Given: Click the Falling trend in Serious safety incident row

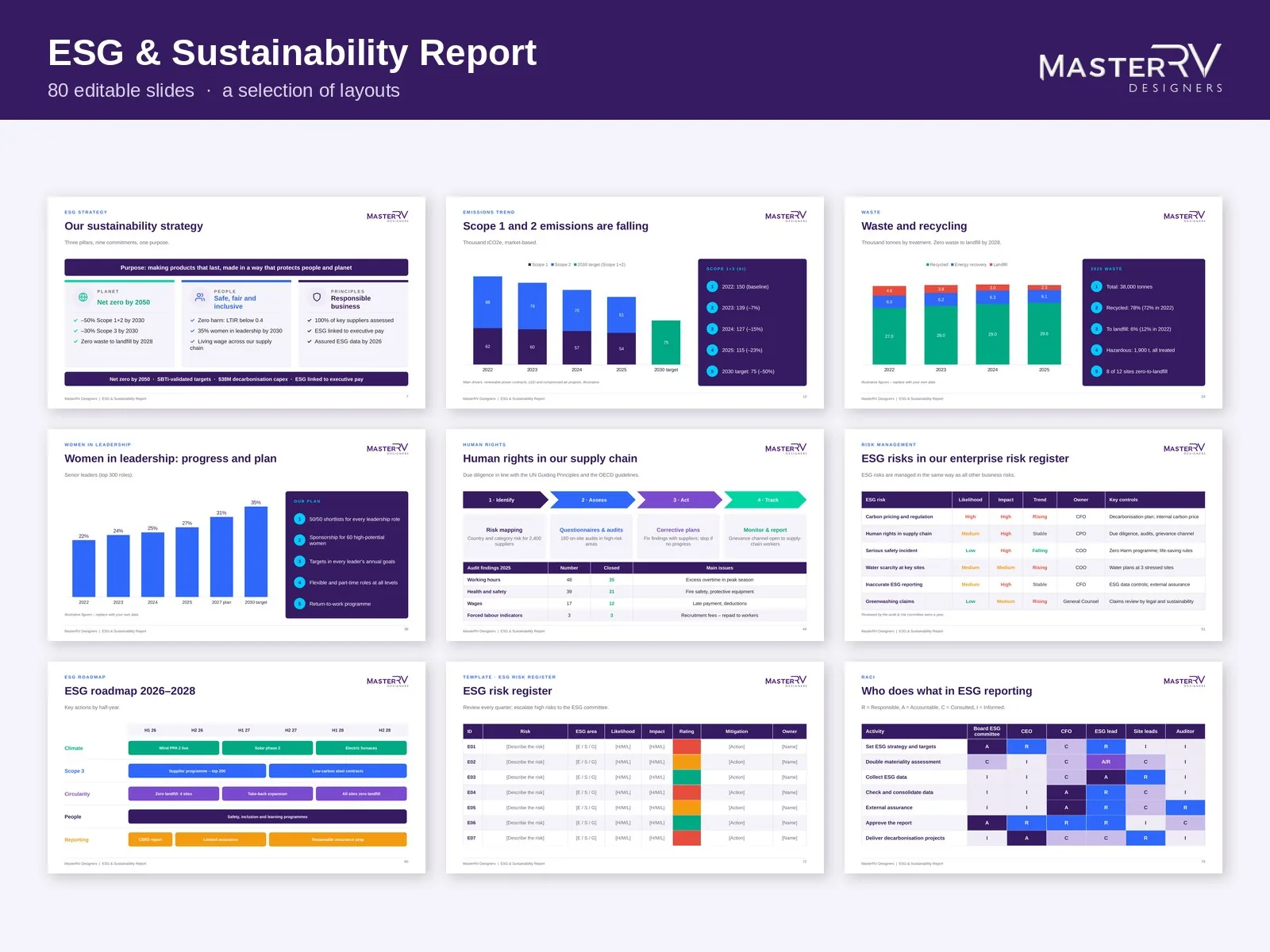Looking at the screenshot, I should [x=1040, y=551].
